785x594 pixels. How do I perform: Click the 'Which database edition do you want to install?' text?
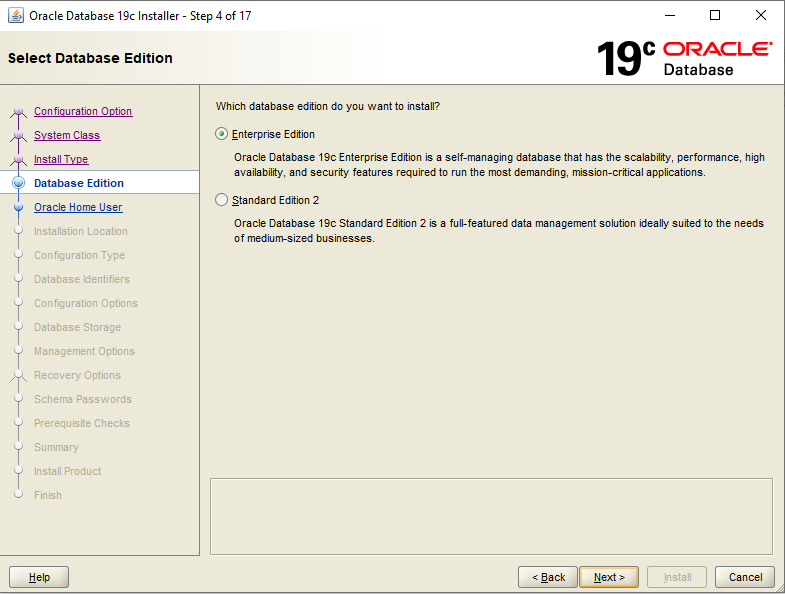click(x=328, y=106)
